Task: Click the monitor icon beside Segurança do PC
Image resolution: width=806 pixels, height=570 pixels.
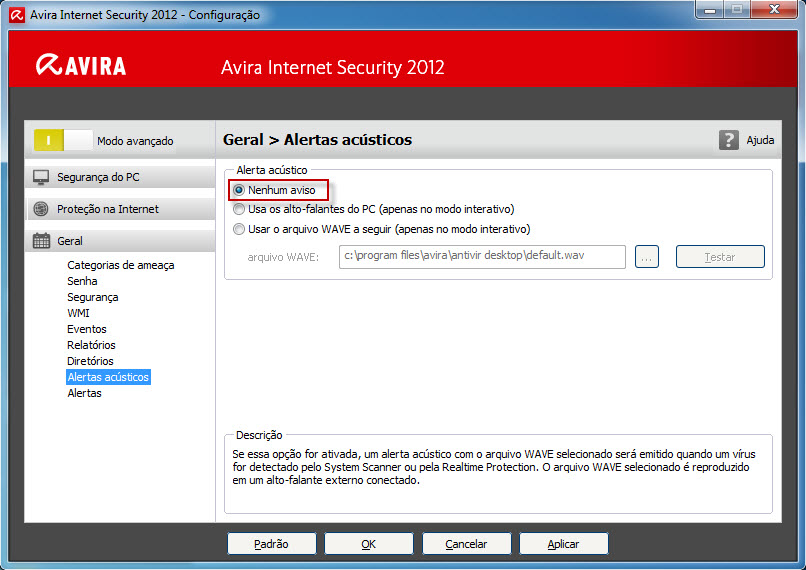Action: pos(41,177)
